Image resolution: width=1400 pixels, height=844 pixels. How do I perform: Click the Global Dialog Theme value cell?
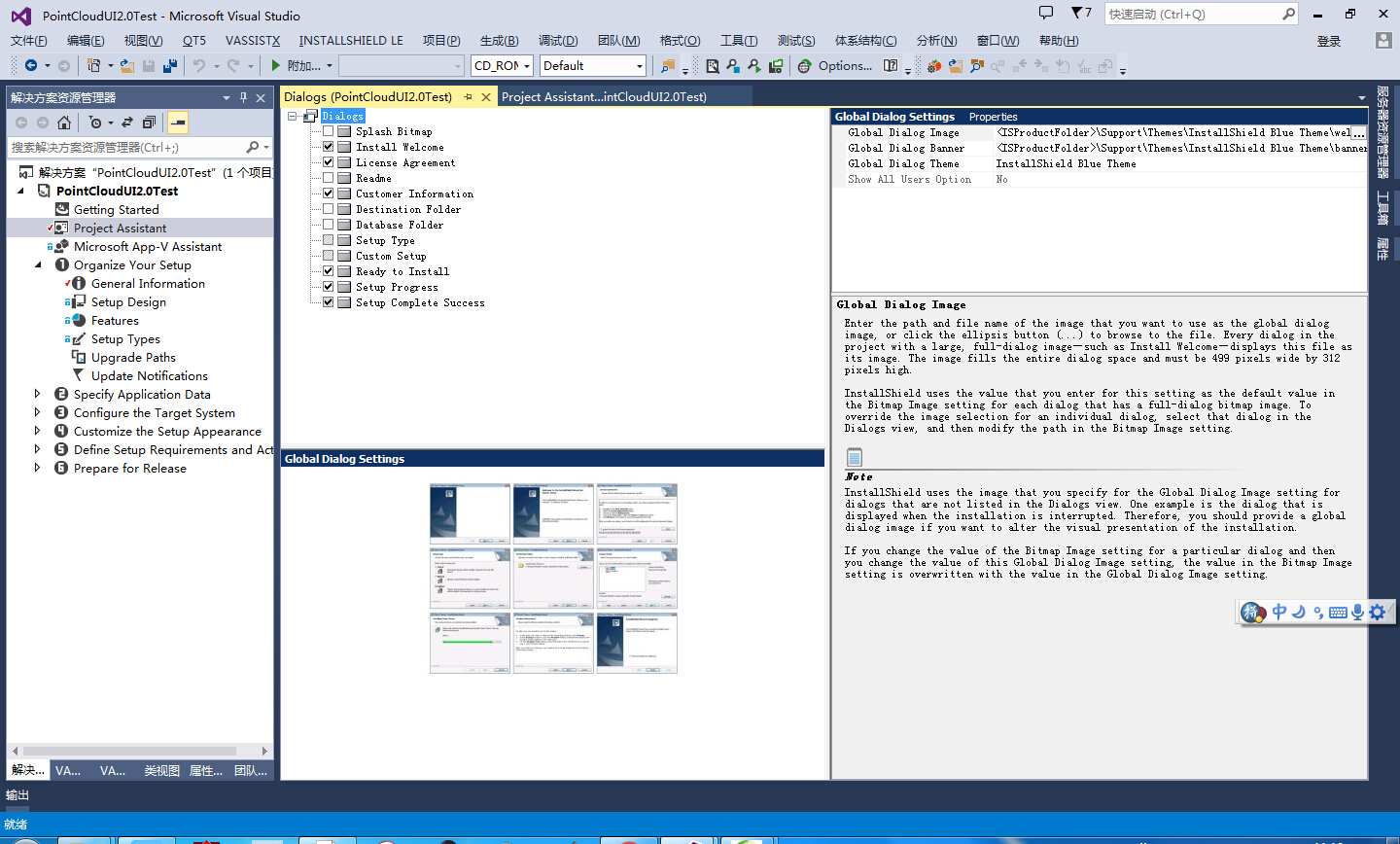(1180, 163)
